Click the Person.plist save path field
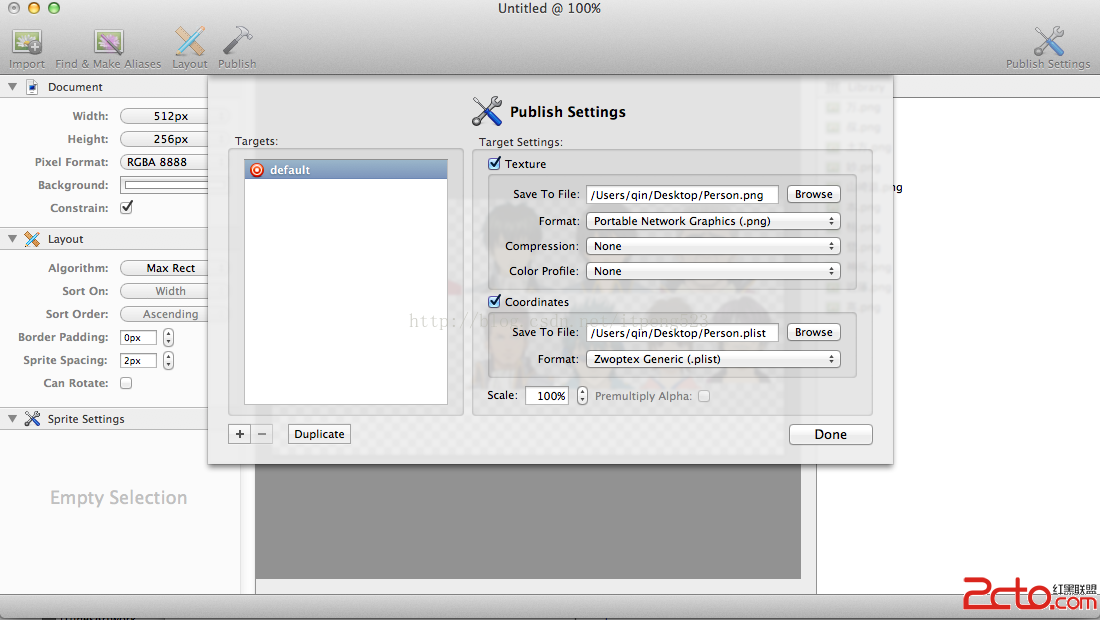Screen dimensions: 1100x620 [x=682, y=333]
